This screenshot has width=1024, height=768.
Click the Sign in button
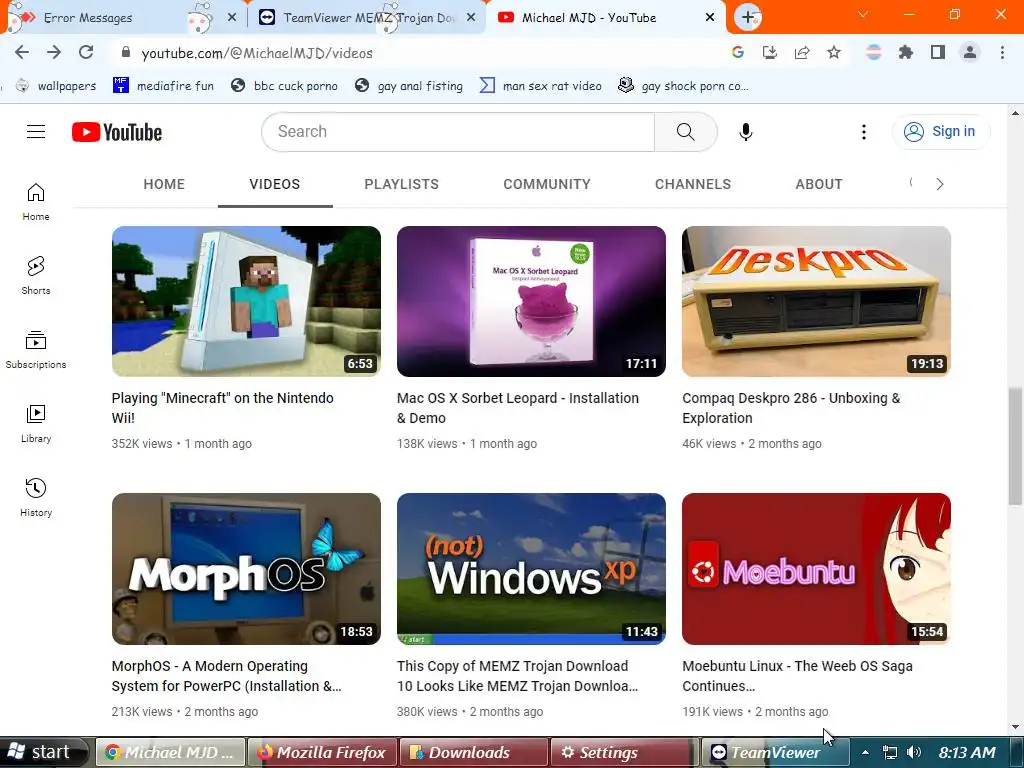(940, 132)
